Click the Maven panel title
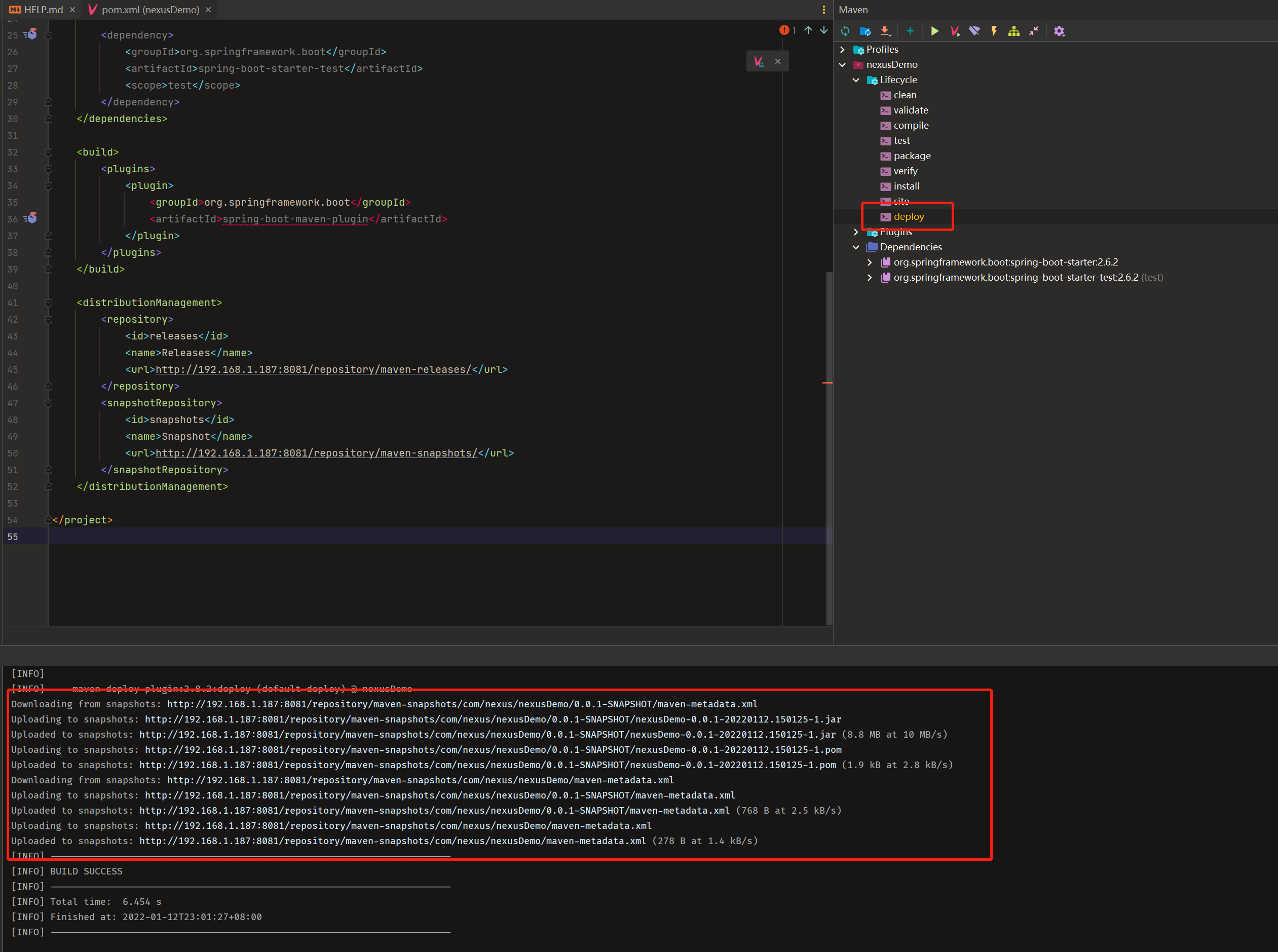Image resolution: width=1278 pixels, height=952 pixels. tap(853, 10)
